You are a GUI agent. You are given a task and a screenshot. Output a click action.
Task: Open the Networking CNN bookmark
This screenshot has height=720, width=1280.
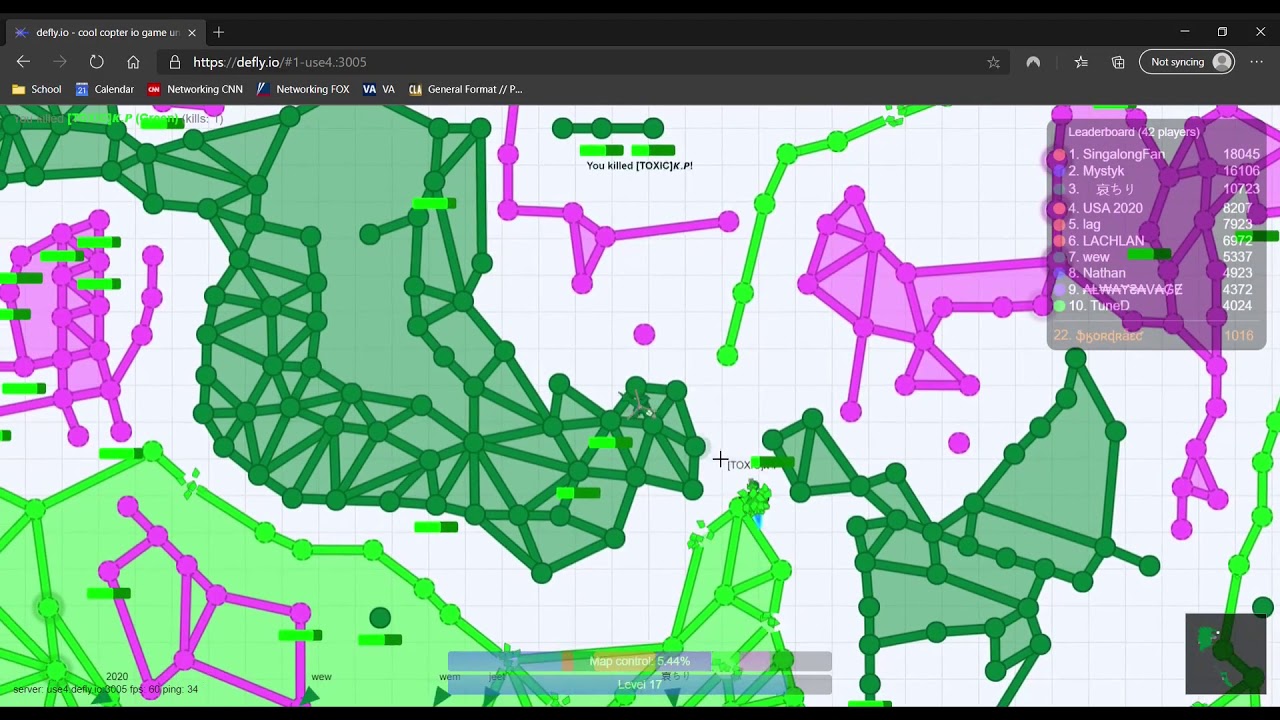click(195, 89)
